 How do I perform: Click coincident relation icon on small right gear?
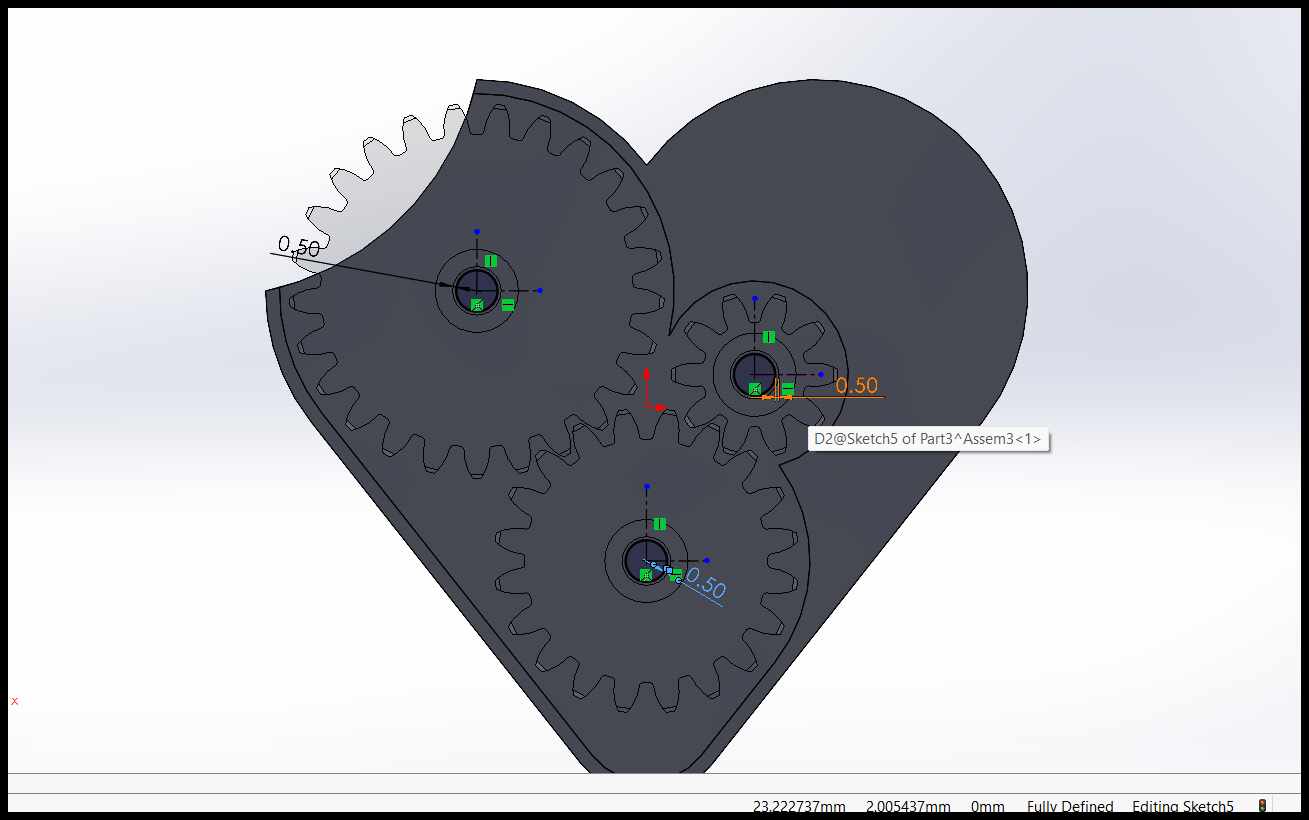click(x=755, y=388)
